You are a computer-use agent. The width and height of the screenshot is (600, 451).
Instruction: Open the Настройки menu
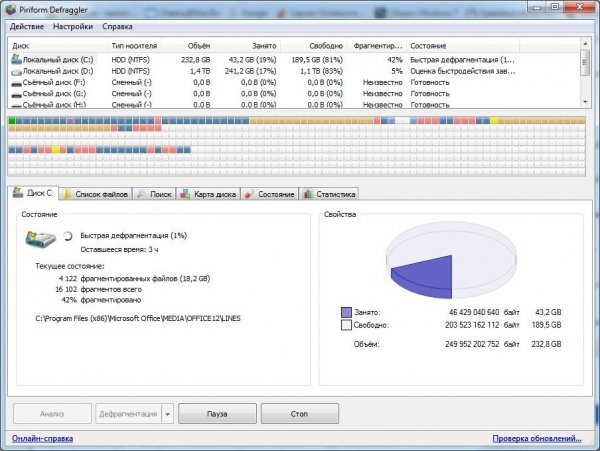pyautogui.click(x=73, y=26)
